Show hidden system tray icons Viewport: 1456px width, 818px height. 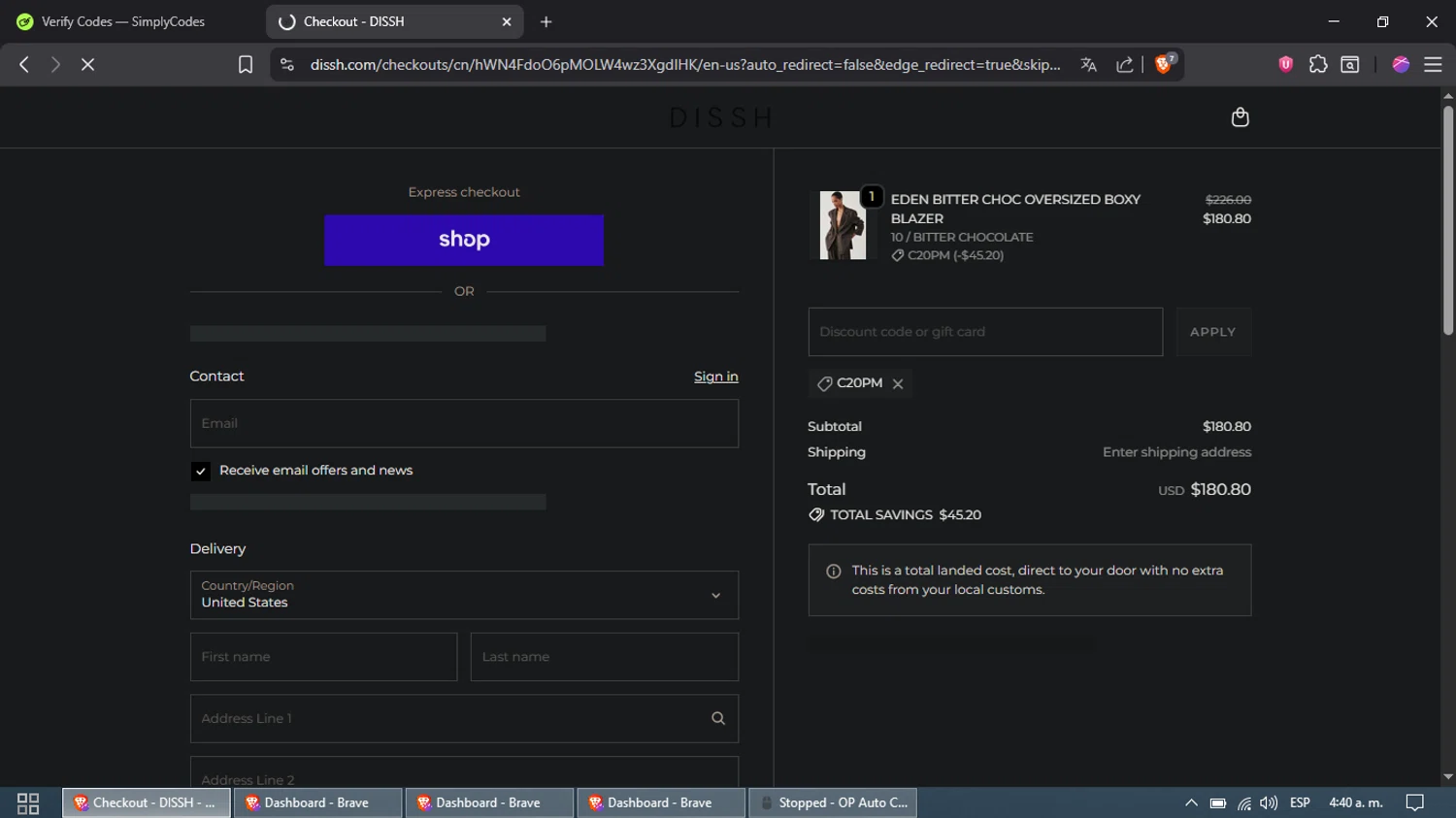(1191, 802)
